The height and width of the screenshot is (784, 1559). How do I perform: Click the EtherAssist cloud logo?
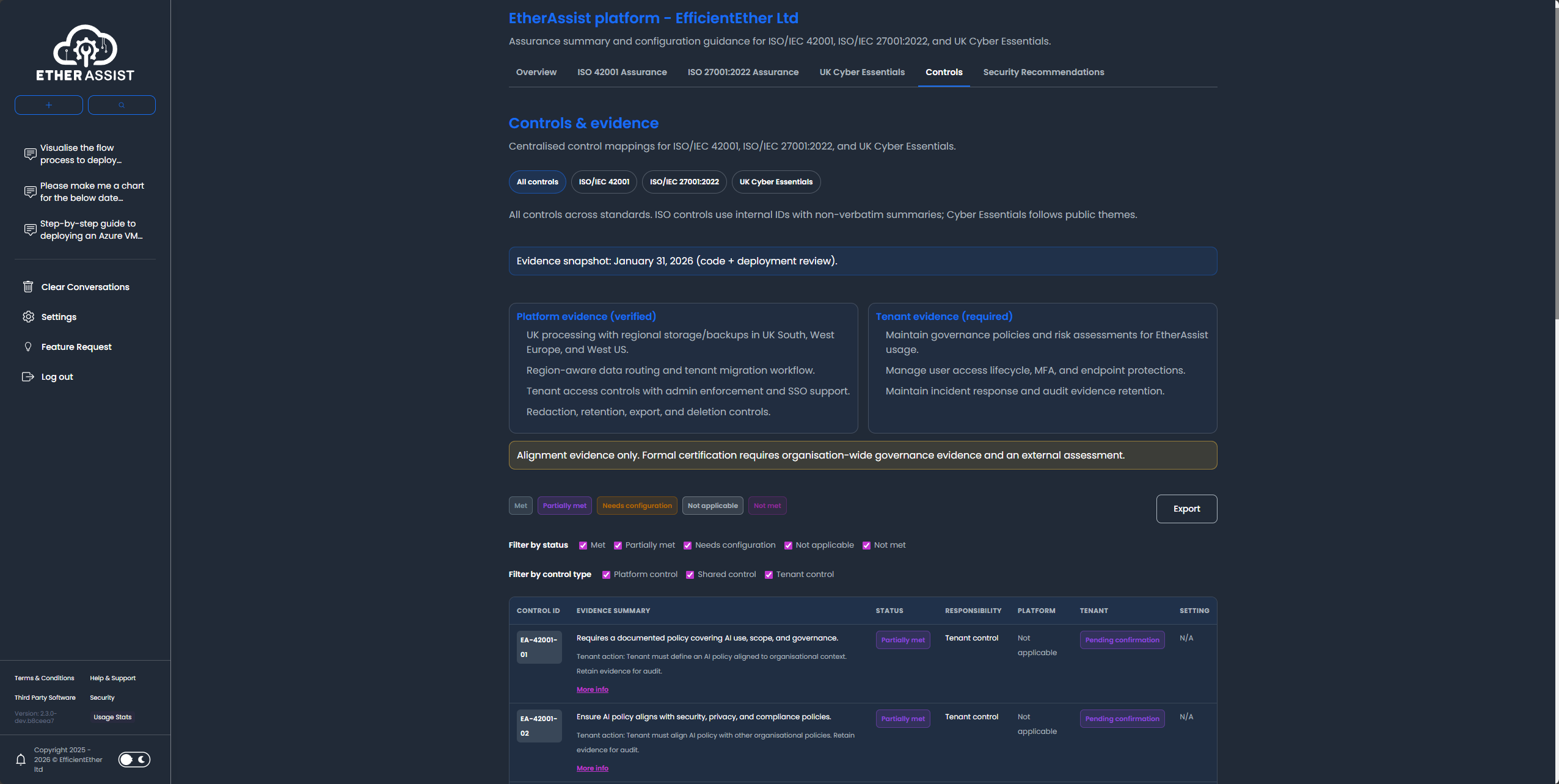pos(85,53)
